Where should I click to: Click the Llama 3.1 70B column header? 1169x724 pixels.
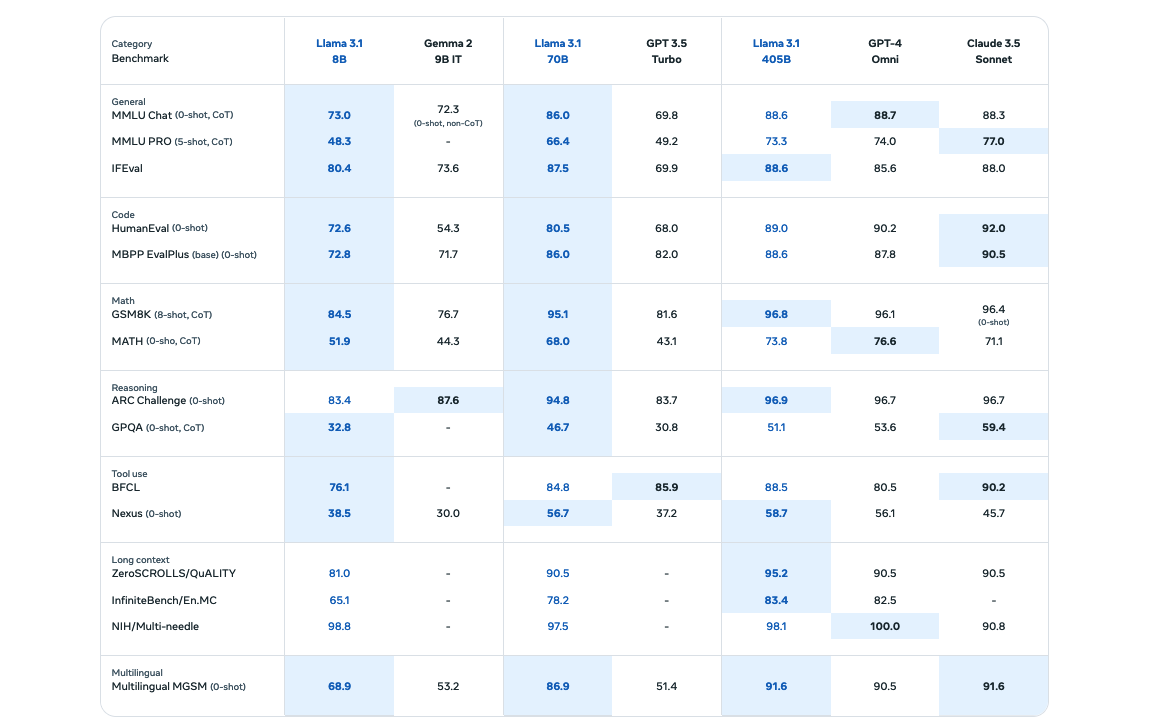point(558,51)
